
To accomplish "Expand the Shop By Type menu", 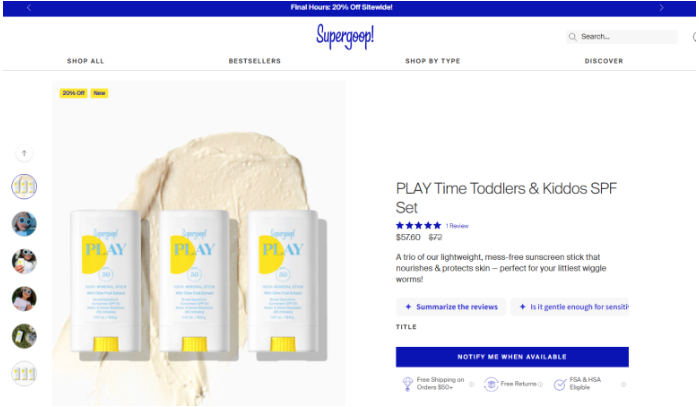I will [432, 61].
